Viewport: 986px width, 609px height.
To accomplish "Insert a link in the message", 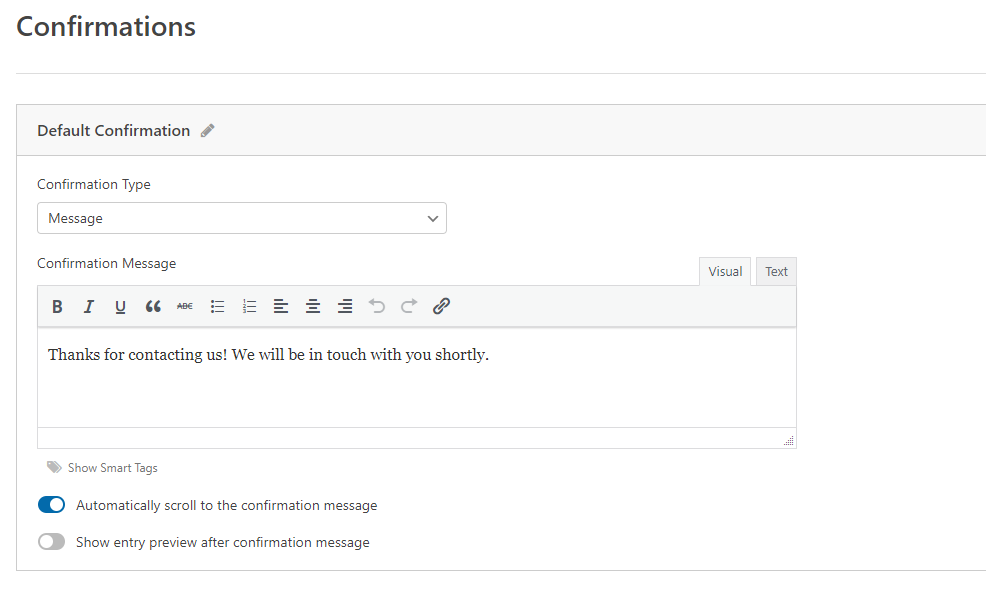I will tap(441, 307).
